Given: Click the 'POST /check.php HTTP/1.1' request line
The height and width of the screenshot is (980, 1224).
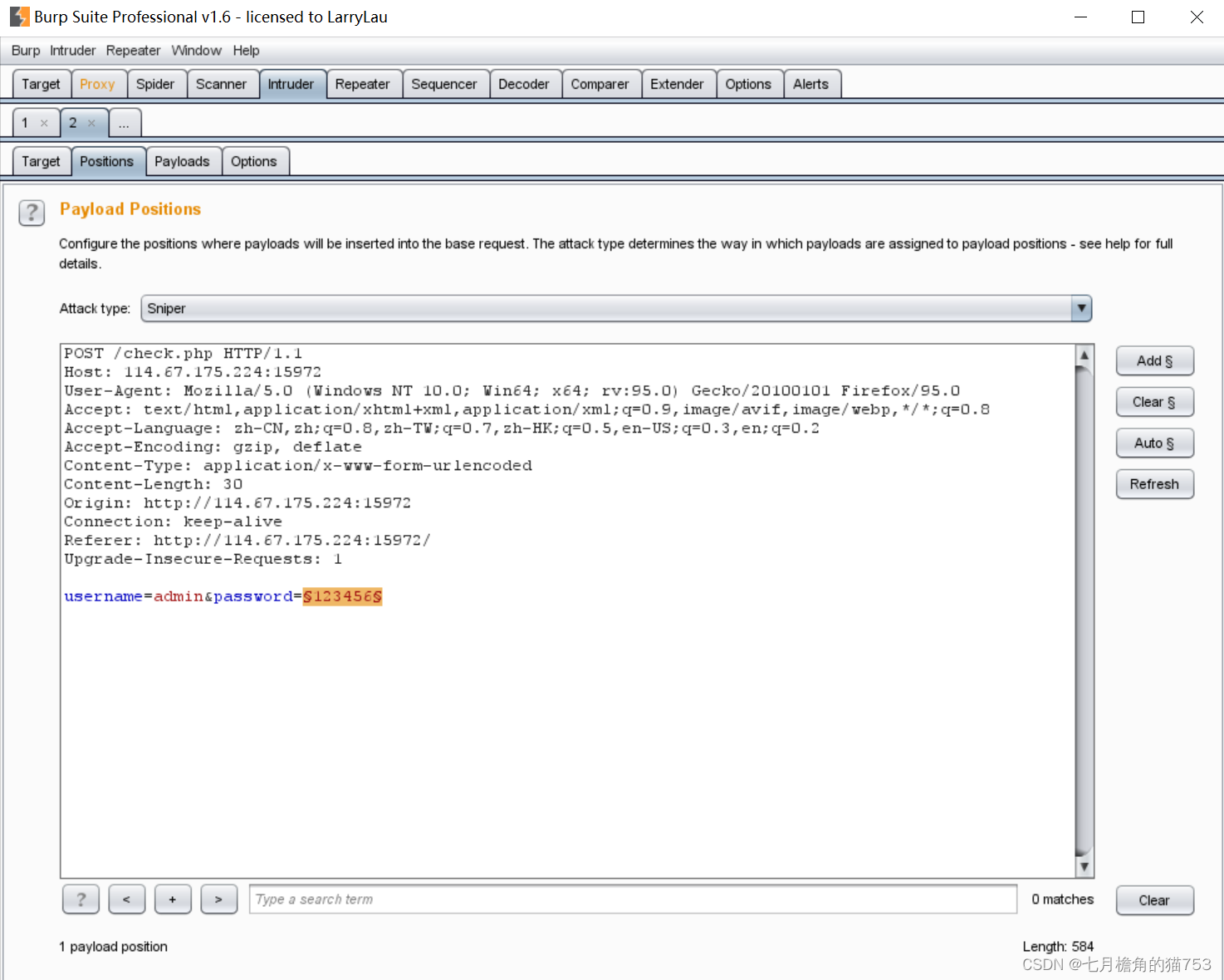Looking at the screenshot, I should click(x=184, y=353).
